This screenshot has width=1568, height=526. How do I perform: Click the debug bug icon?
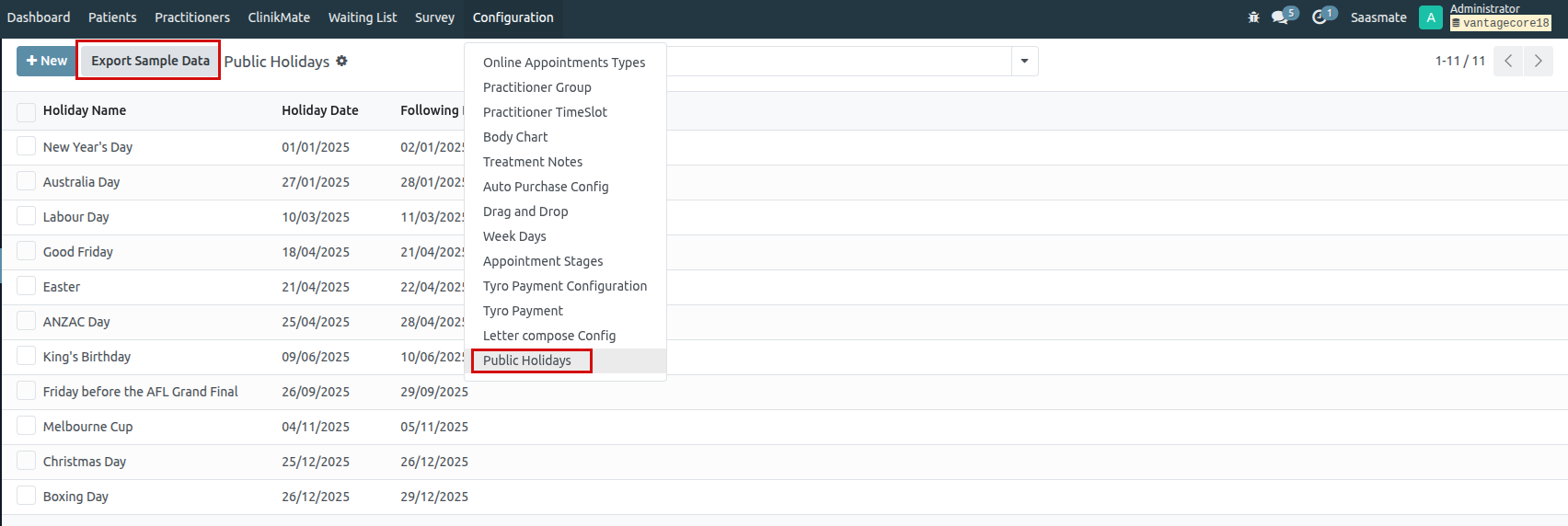point(1253,17)
